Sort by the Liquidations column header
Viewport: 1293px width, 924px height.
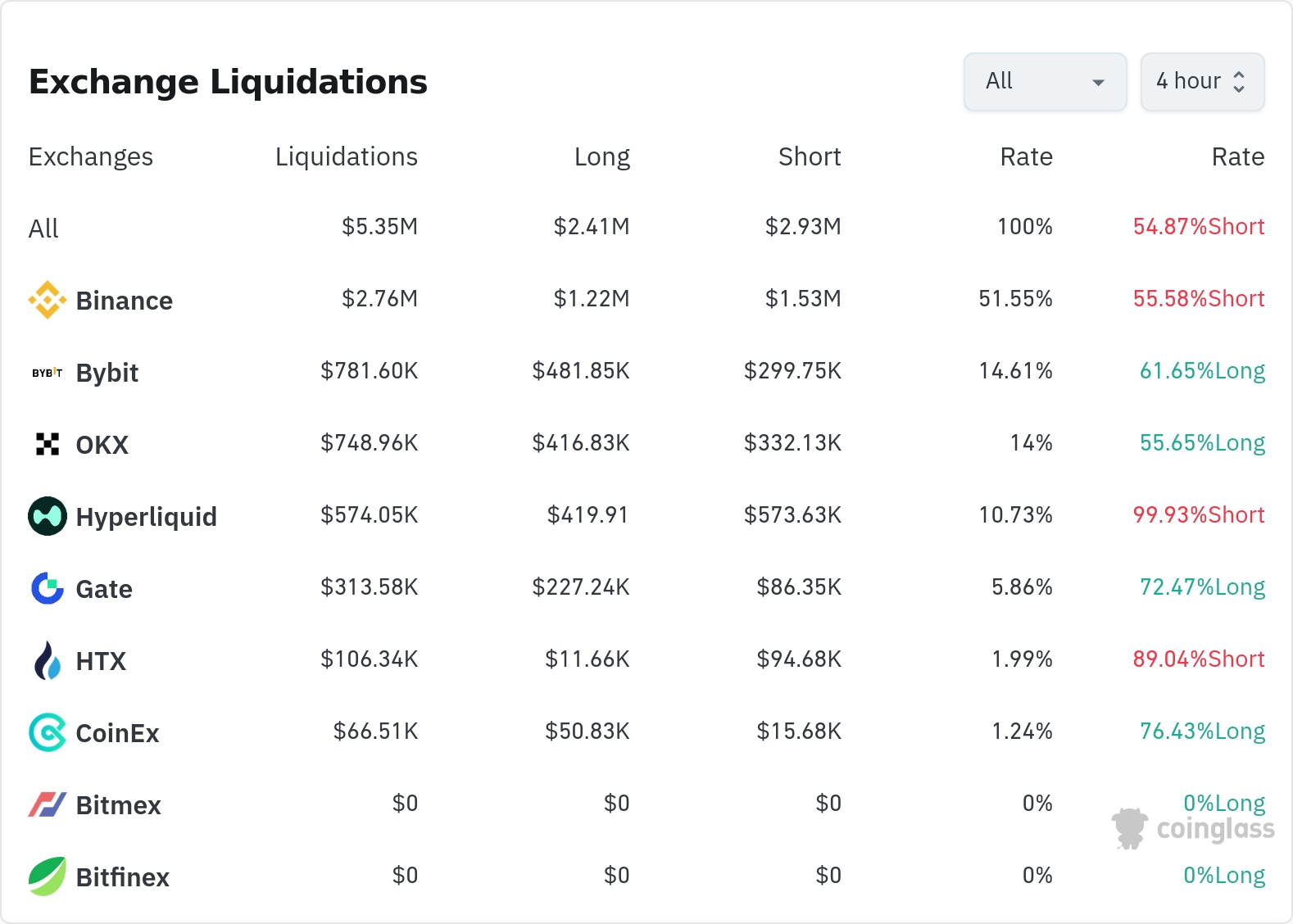[x=346, y=156]
